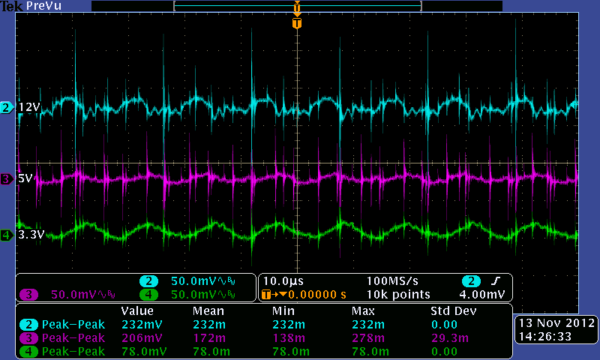Screen dimensions: 600x360
Task: Click the Std Dev column header
Action: [453, 311]
